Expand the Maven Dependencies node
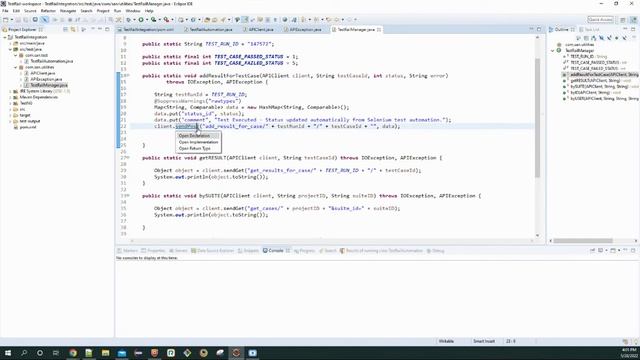Screen dimensions: 640x360 (10, 97)
